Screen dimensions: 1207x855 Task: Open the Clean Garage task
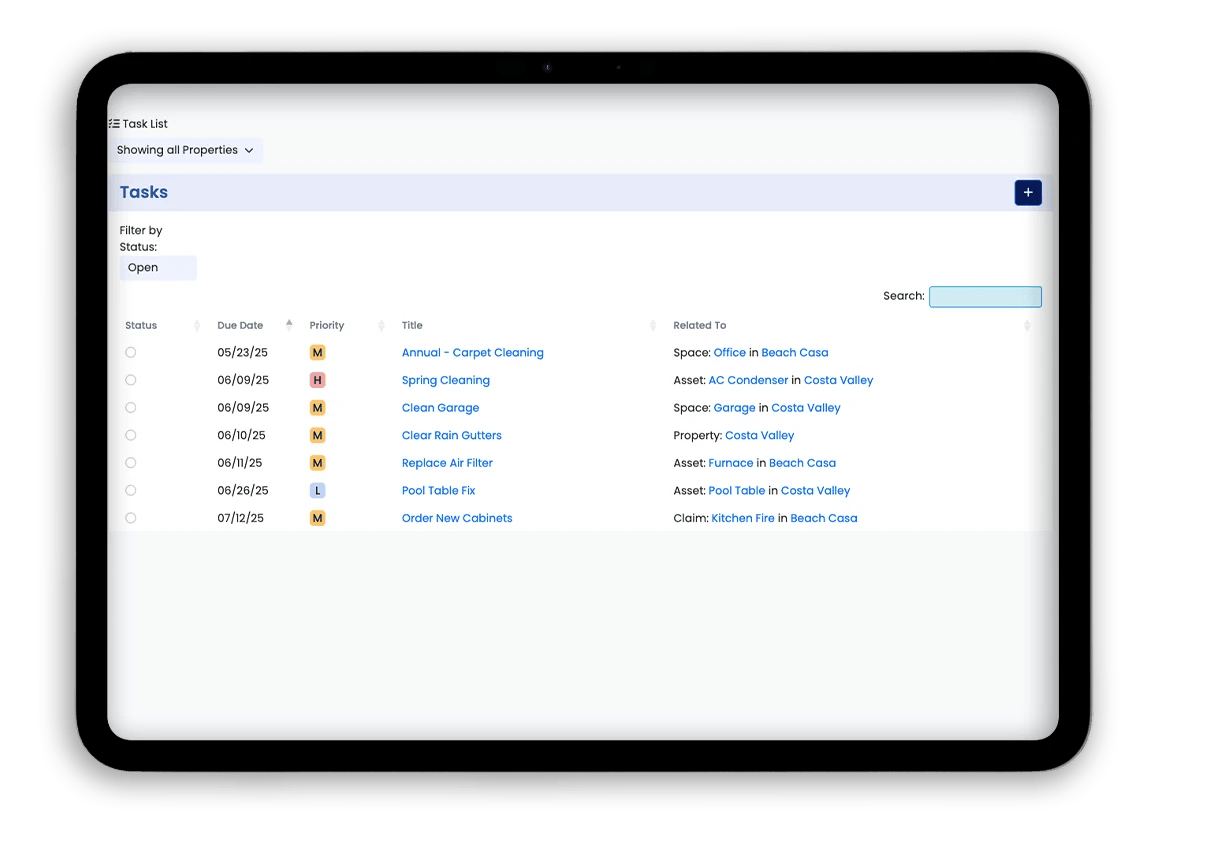tap(441, 408)
